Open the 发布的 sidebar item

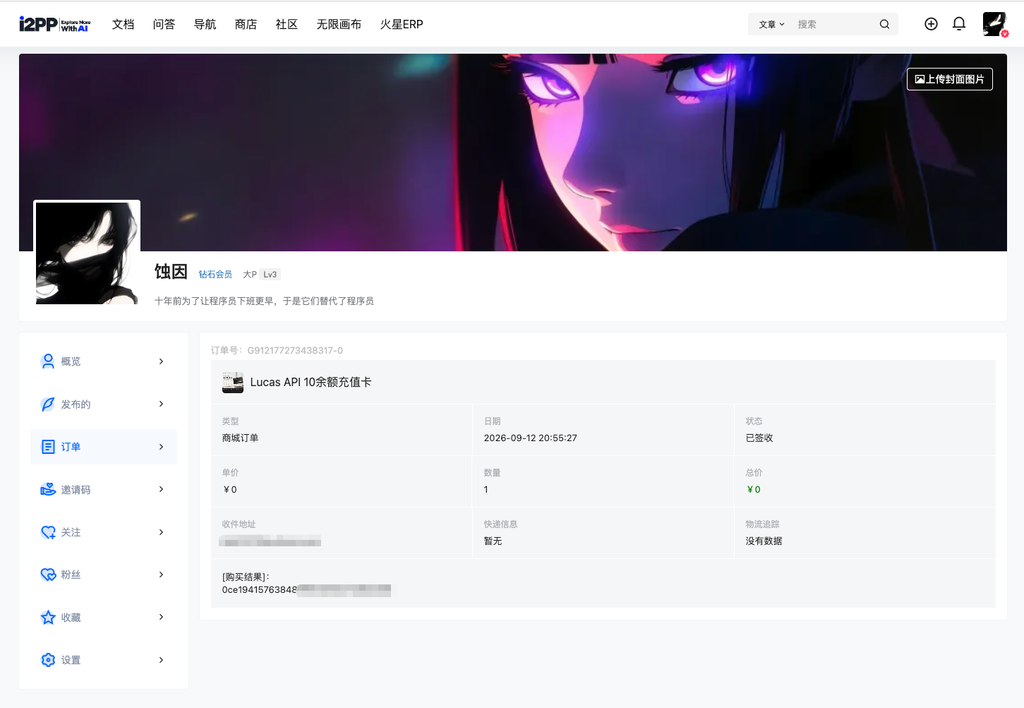coord(104,404)
